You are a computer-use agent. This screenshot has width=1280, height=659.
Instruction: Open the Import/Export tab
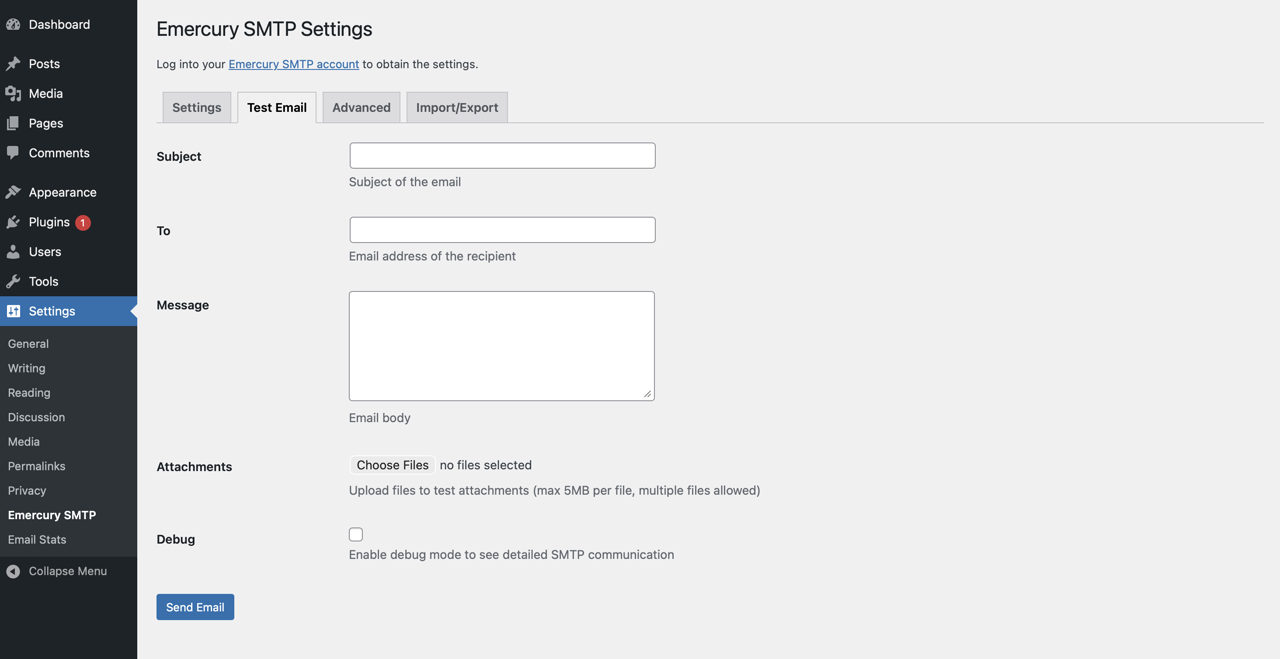coord(456,107)
